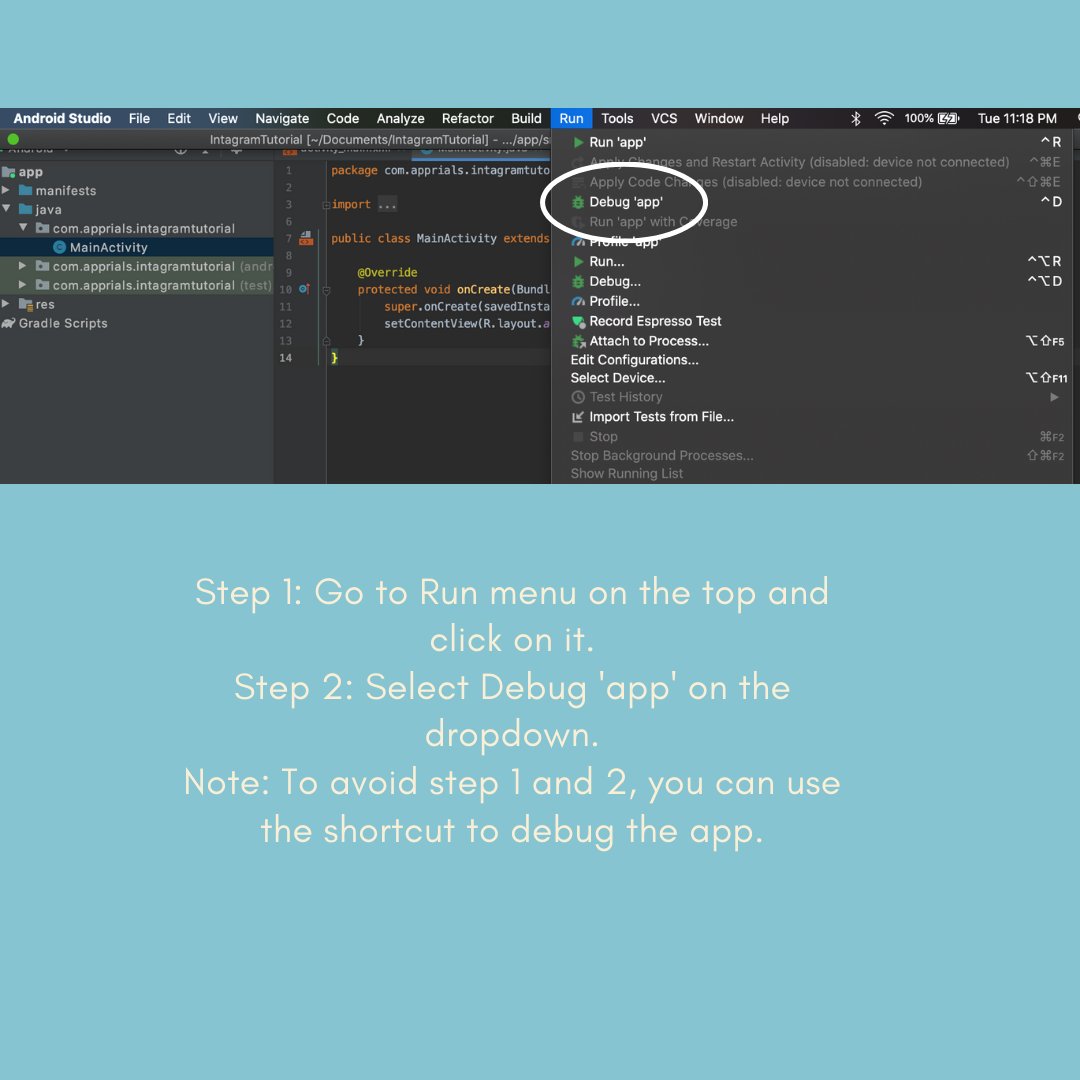Open the View menu
Image resolution: width=1080 pixels, height=1080 pixels.
pos(223,118)
